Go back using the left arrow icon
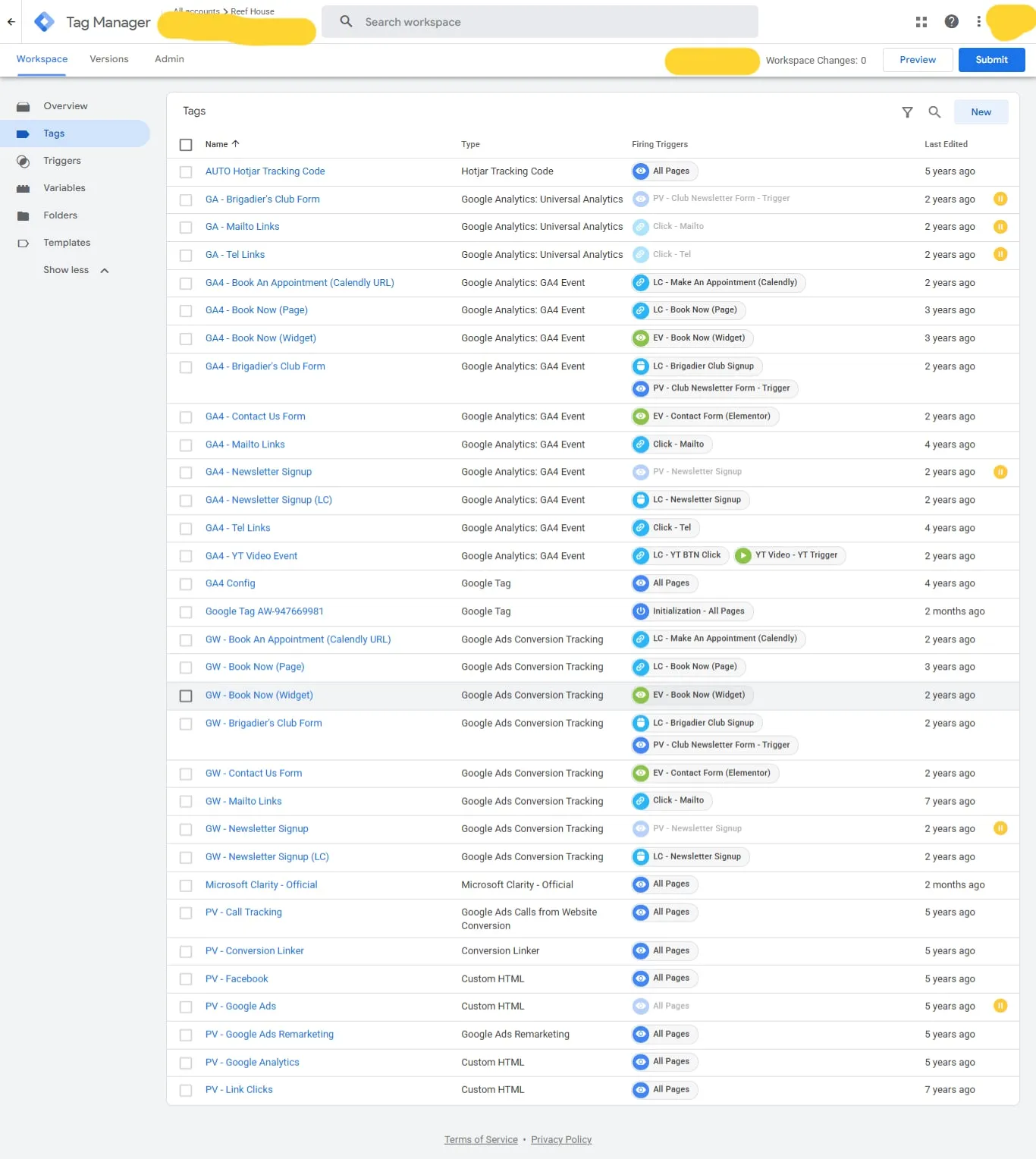 click(x=11, y=22)
